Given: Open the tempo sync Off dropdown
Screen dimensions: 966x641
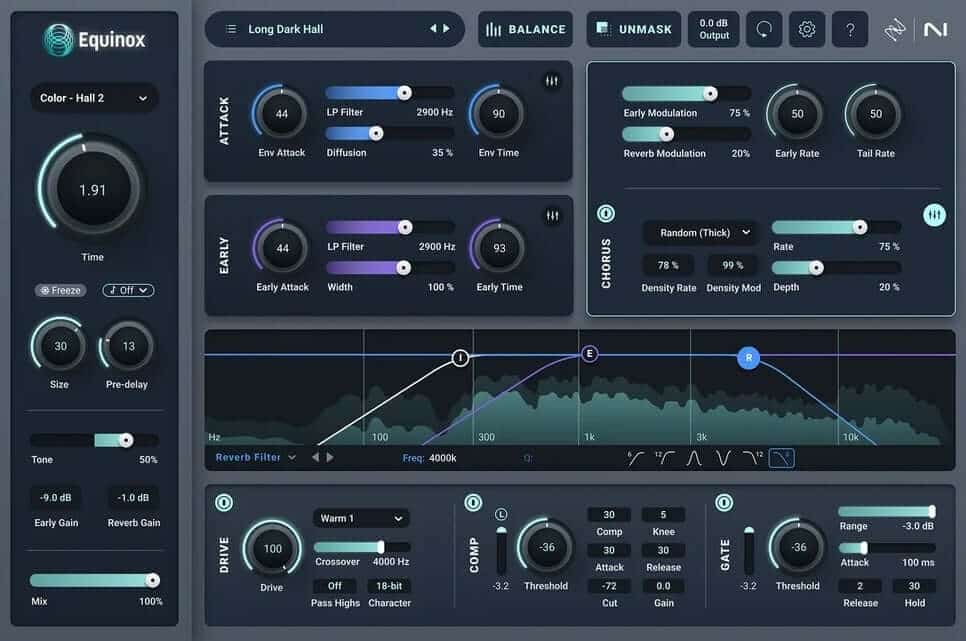Looking at the screenshot, I should pyautogui.click(x=128, y=290).
